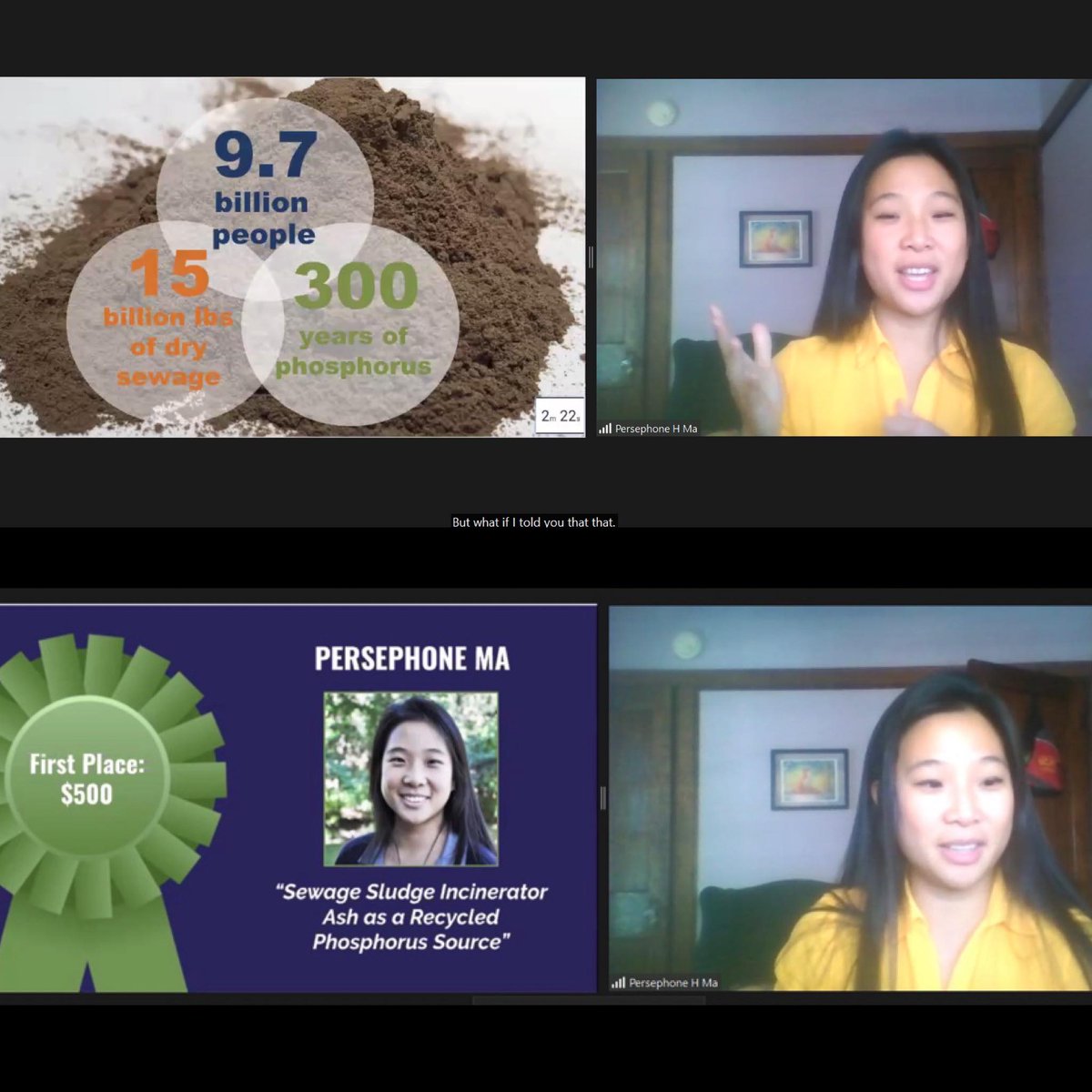Click the 'Sewage Sludge Incinerator Ash' title text
The height and width of the screenshot is (1092, 1092).
click(x=411, y=916)
